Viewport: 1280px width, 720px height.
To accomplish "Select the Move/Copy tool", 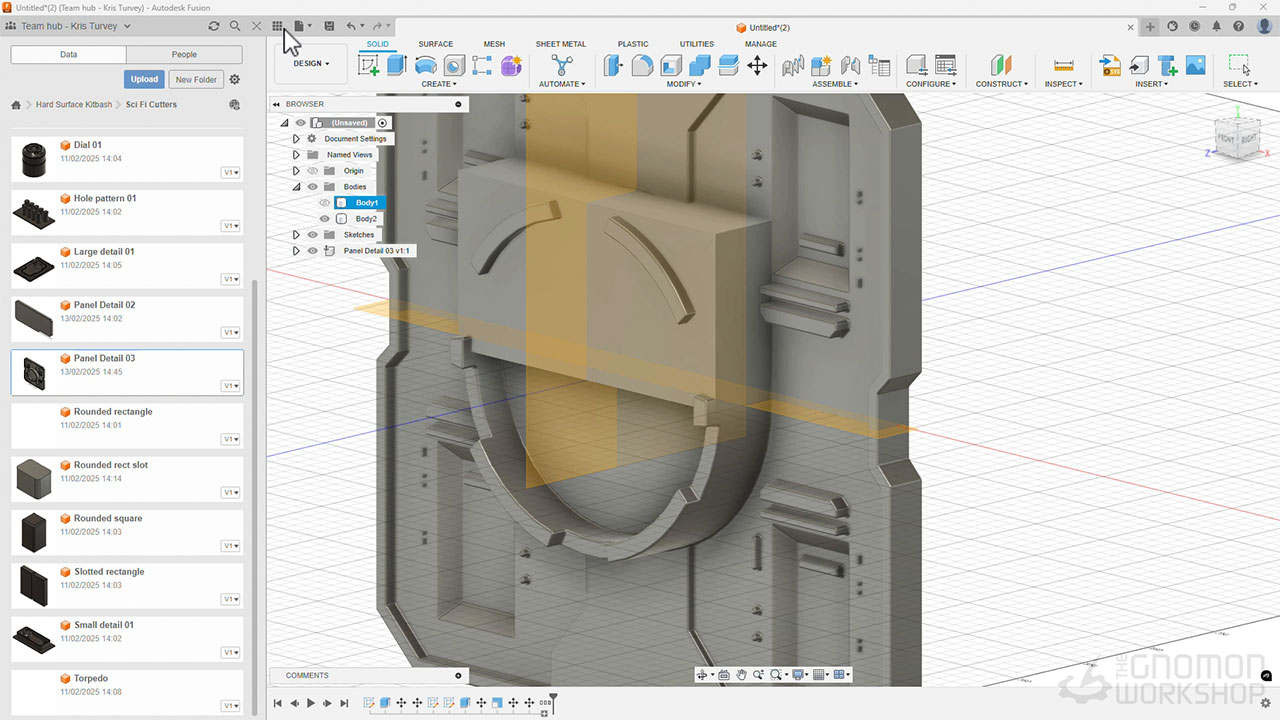I will click(x=757, y=65).
